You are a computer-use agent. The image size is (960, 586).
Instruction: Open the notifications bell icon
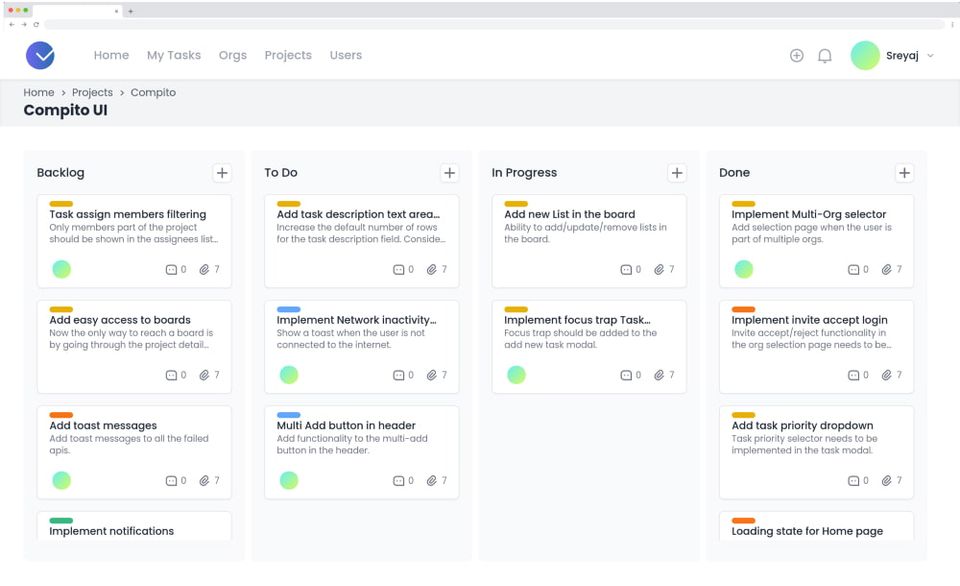click(x=825, y=56)
